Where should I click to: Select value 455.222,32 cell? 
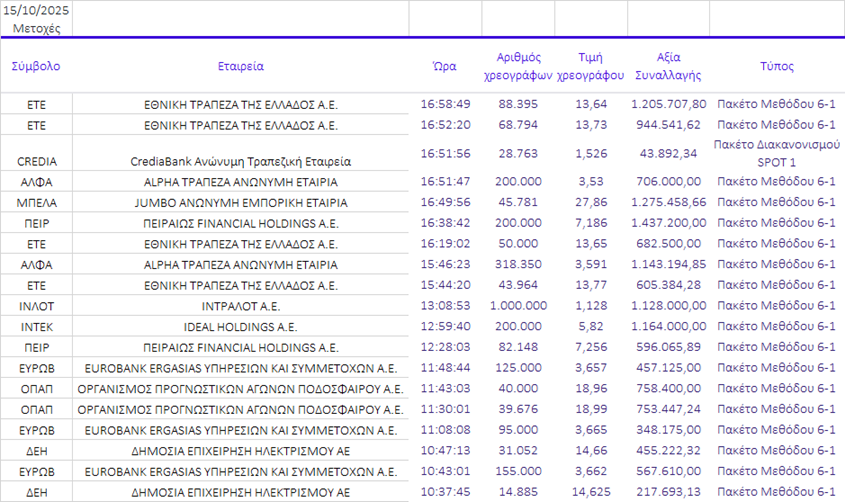(668, 450)
